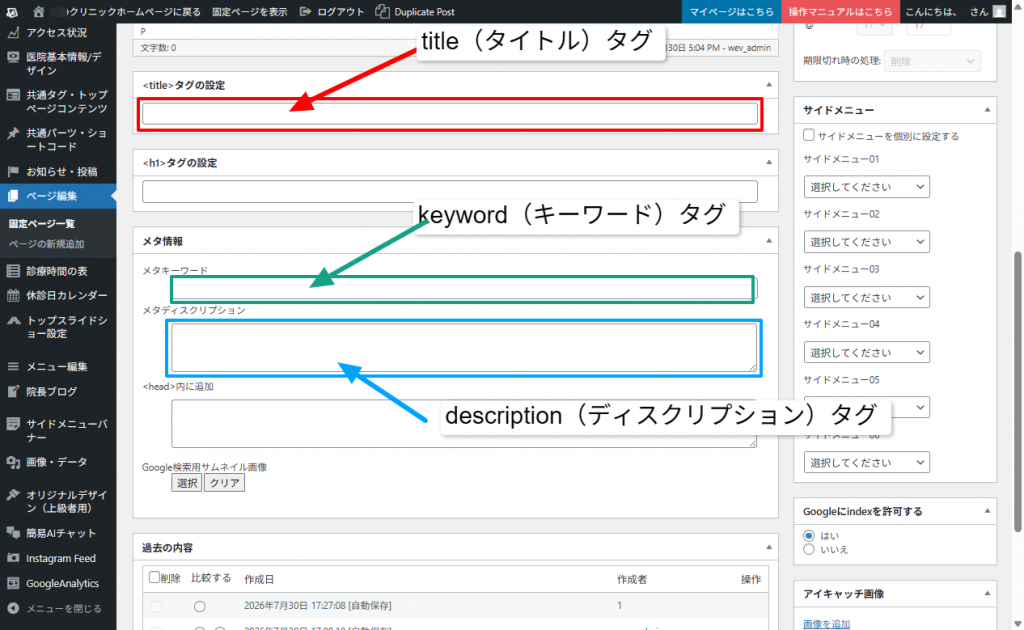1024x630 pixels.
Task: Click the Duplicate Post icon in the top bar
Action: [383, 12]
